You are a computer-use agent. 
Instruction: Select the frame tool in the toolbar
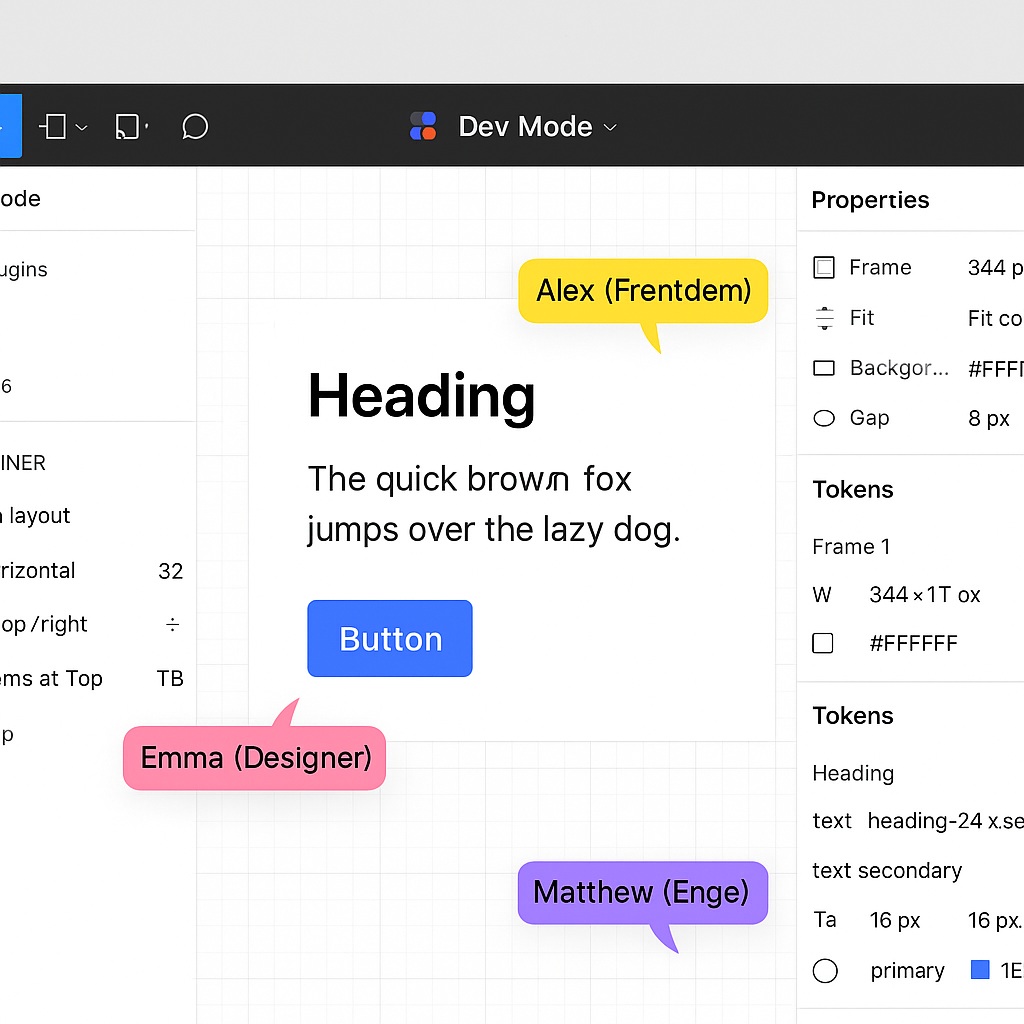pos(127,126)
